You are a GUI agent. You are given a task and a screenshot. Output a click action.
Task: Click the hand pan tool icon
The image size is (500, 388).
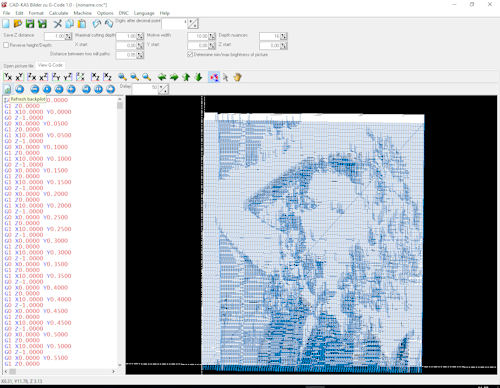[237, 77]
